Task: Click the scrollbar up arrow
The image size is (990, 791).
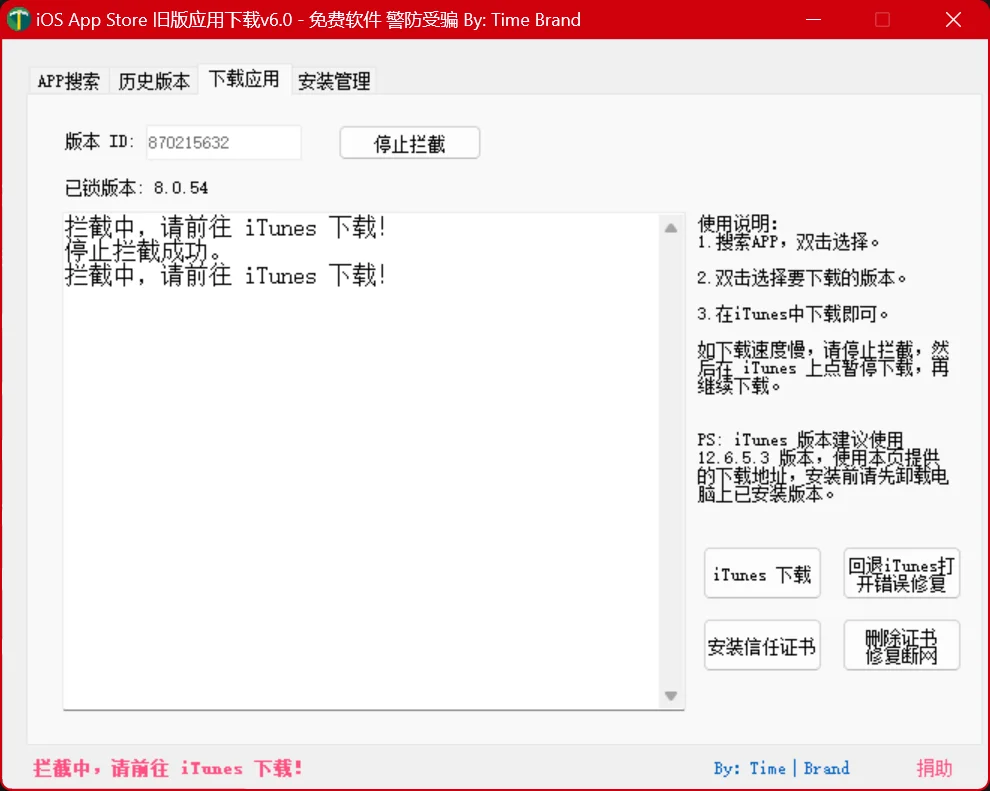Action: pyautogui.click(x=671, y=227)
